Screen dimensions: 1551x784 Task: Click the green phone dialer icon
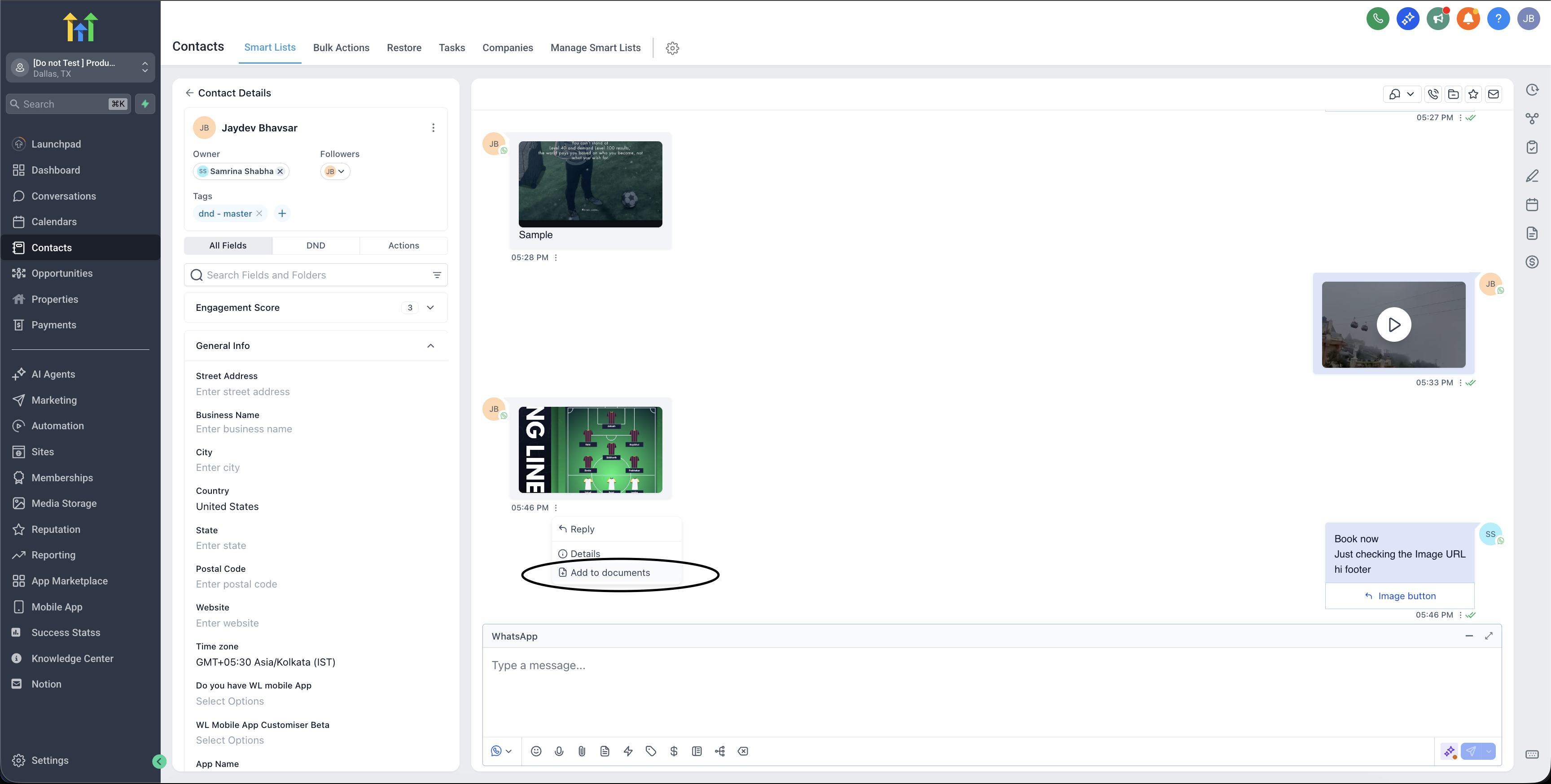(x=1378, y=19)
